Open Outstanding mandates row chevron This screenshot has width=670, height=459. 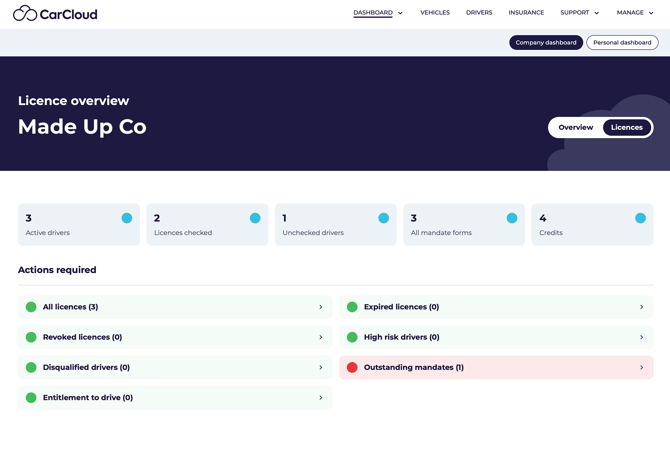point(642,368)
